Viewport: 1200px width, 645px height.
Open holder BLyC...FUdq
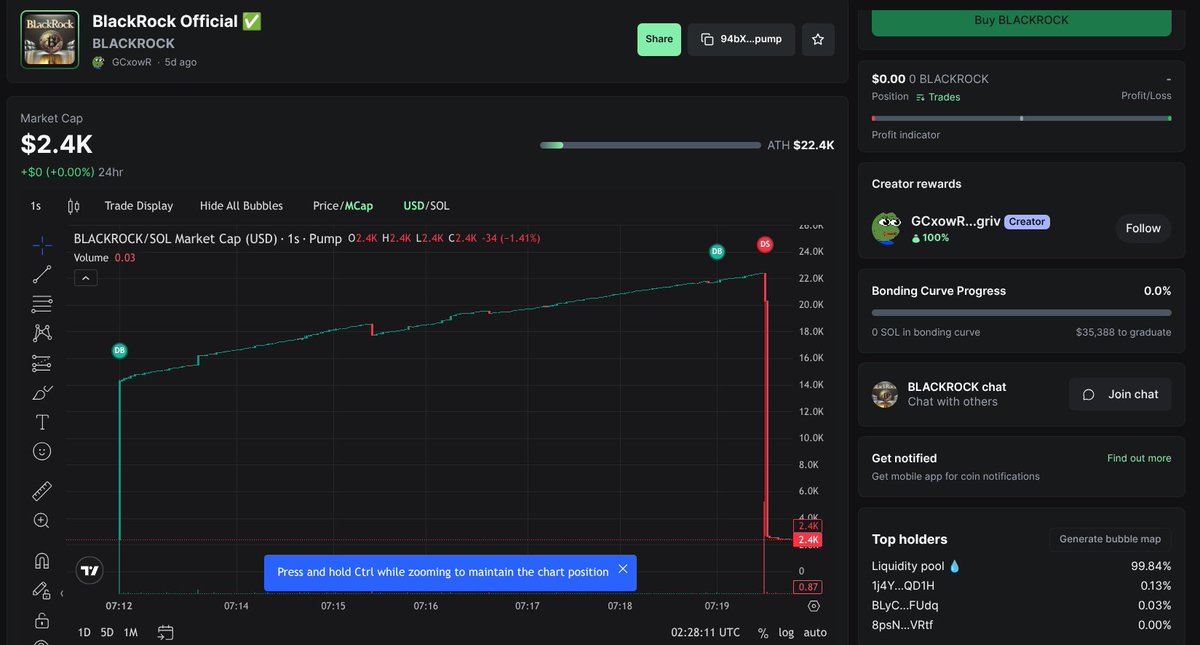905,605
